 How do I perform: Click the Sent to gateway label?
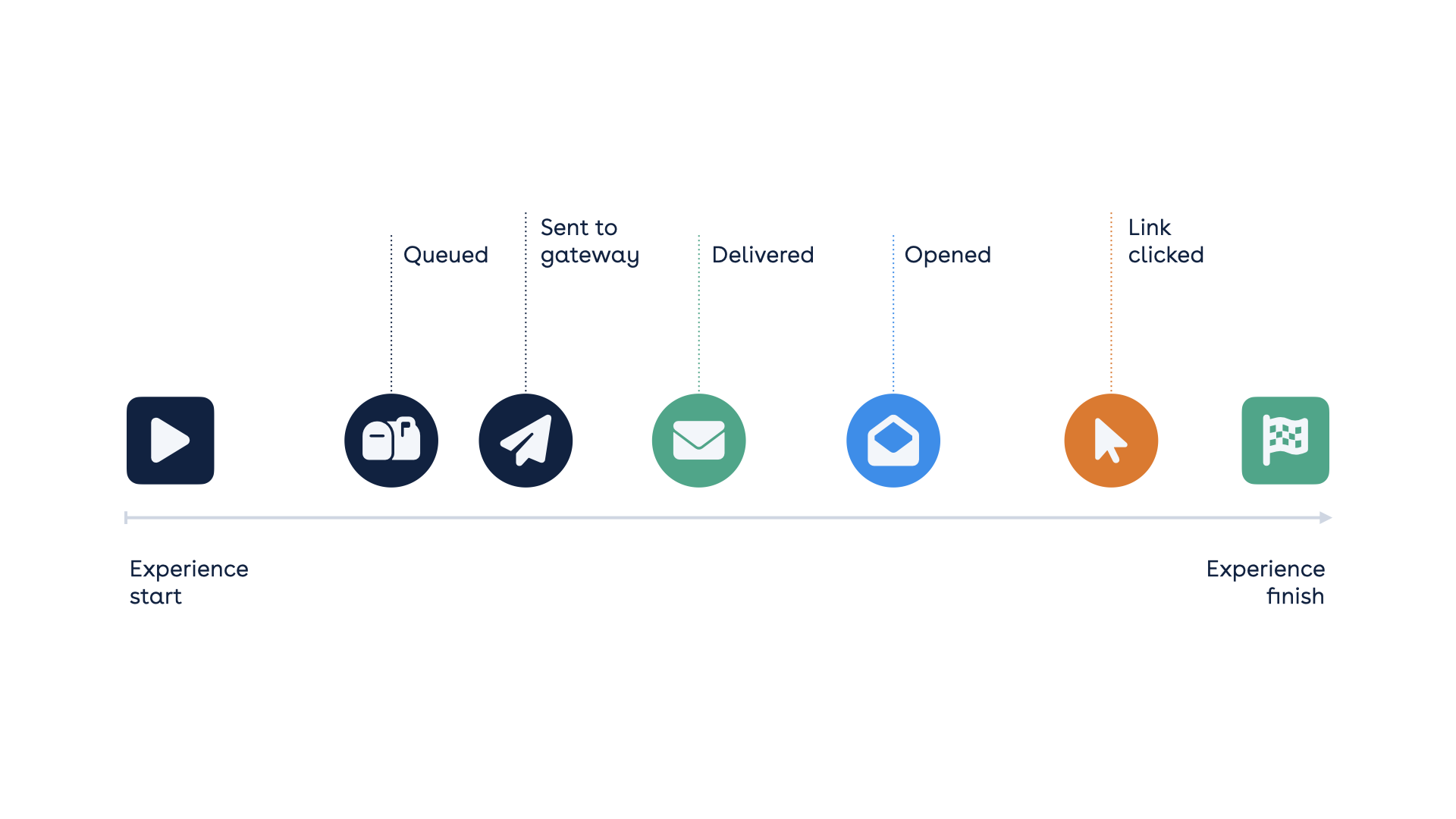[590, 241]
